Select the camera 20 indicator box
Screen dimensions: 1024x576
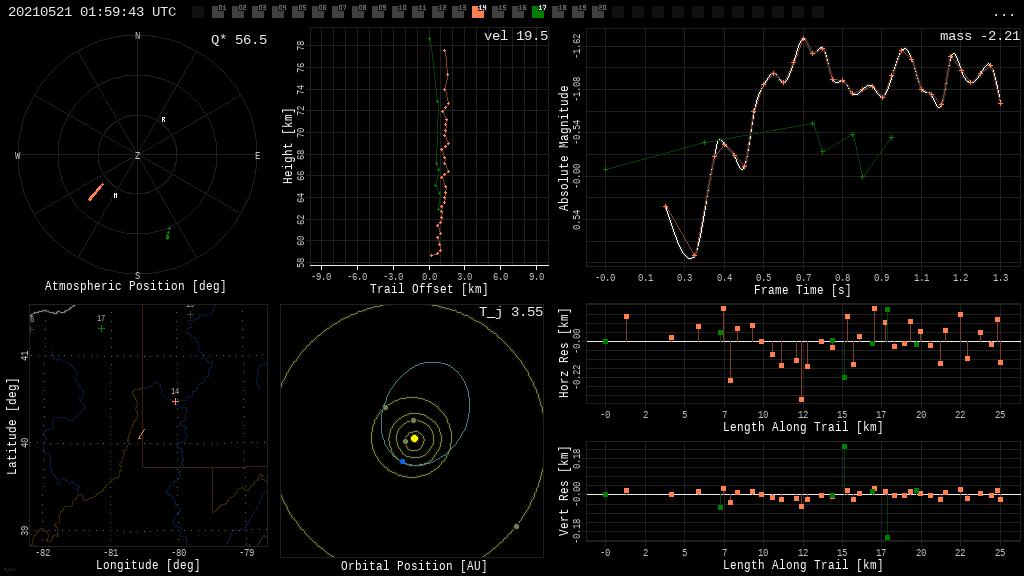point(598,12)
